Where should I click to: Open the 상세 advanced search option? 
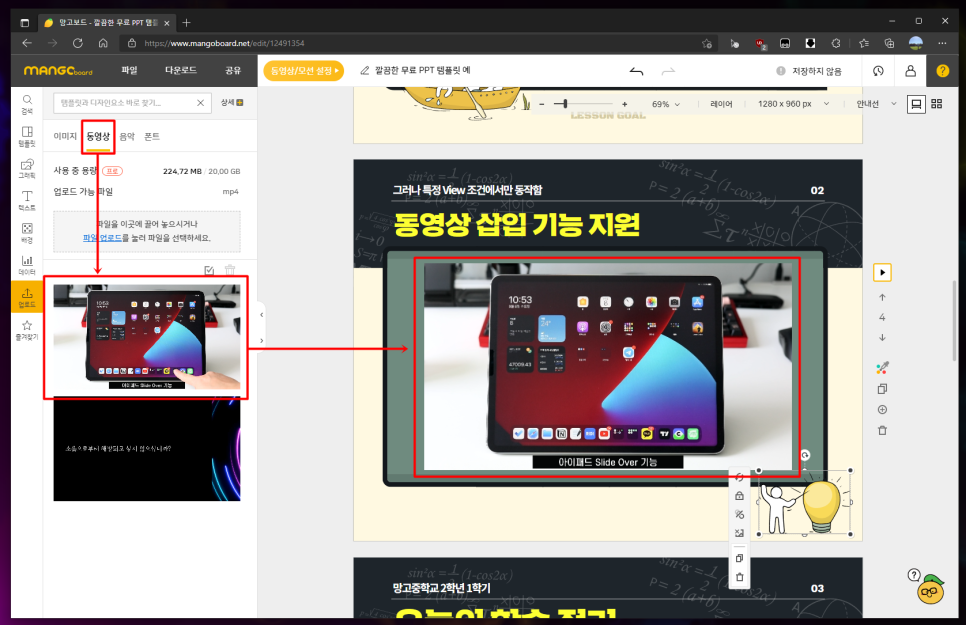click(x=232, y=102)
